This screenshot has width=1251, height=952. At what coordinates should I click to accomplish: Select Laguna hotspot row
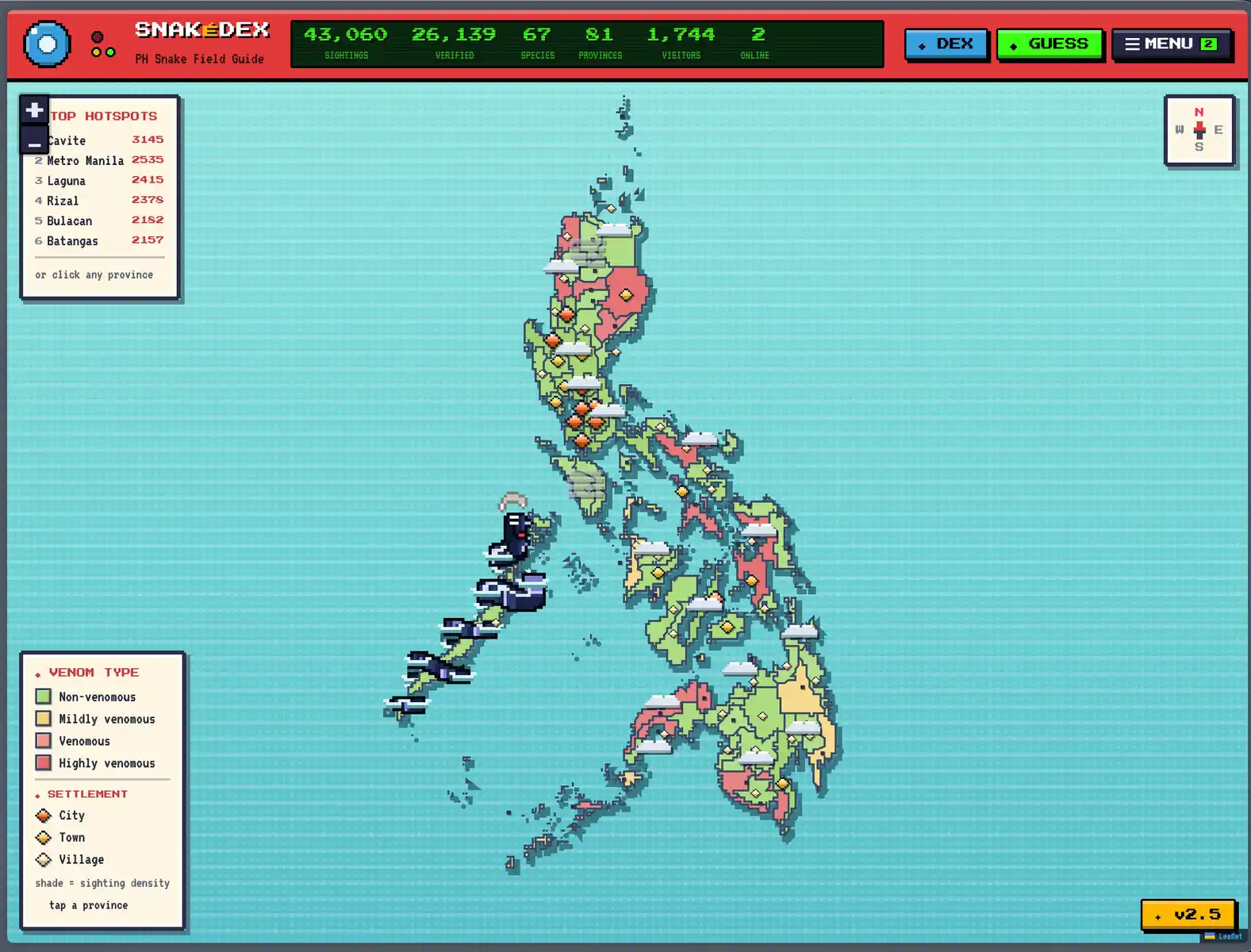pos(99,181)
